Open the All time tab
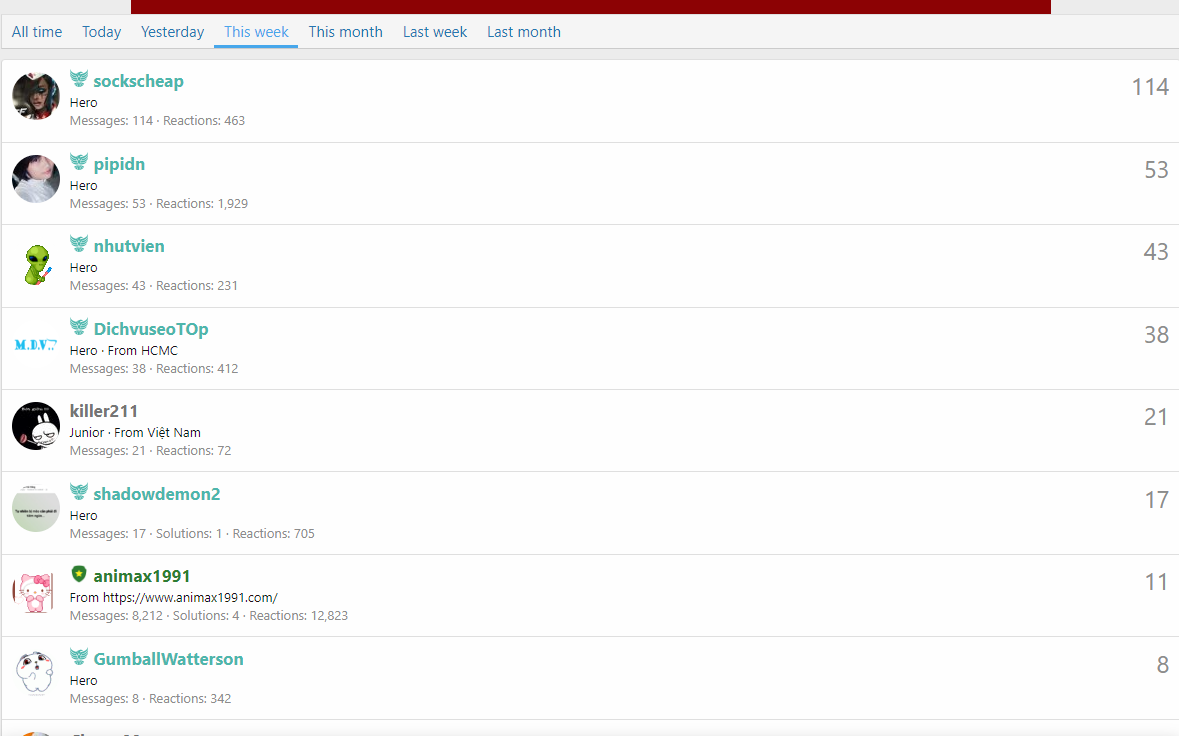Image resolution: width=1179 pixels, height=736 pixels. click(37, 32)
